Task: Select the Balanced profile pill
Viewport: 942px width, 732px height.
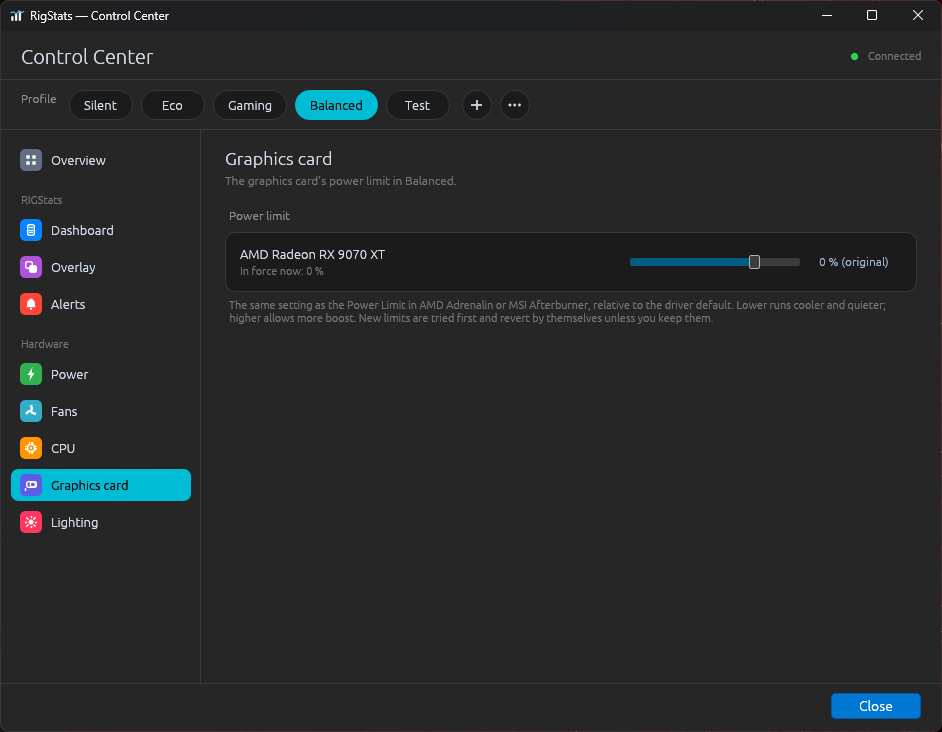Action: click(x=336, y=105)
